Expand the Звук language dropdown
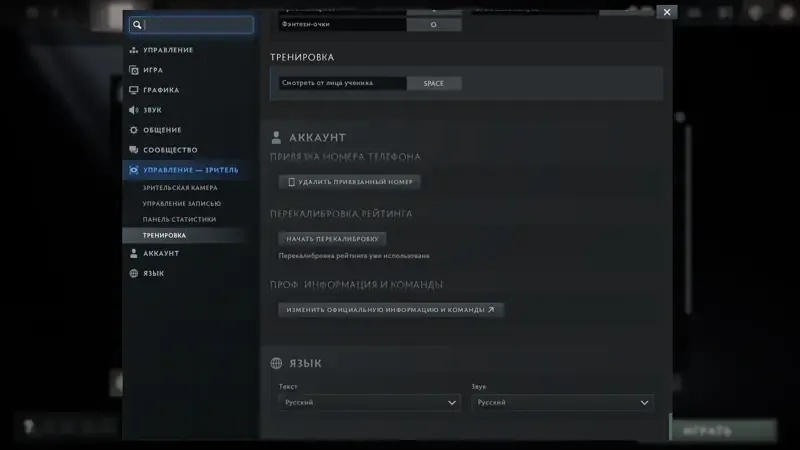The width and height of the screenshot is (800, 450). click(562, 403)
